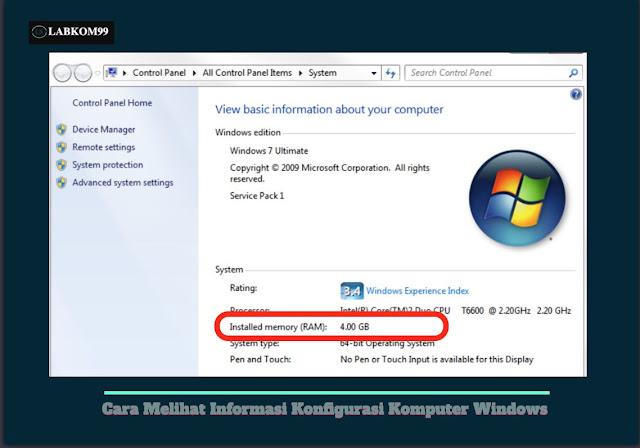
Task: Open Control Panel Home link
Action: pyautogui.click(x=112, y=103)
